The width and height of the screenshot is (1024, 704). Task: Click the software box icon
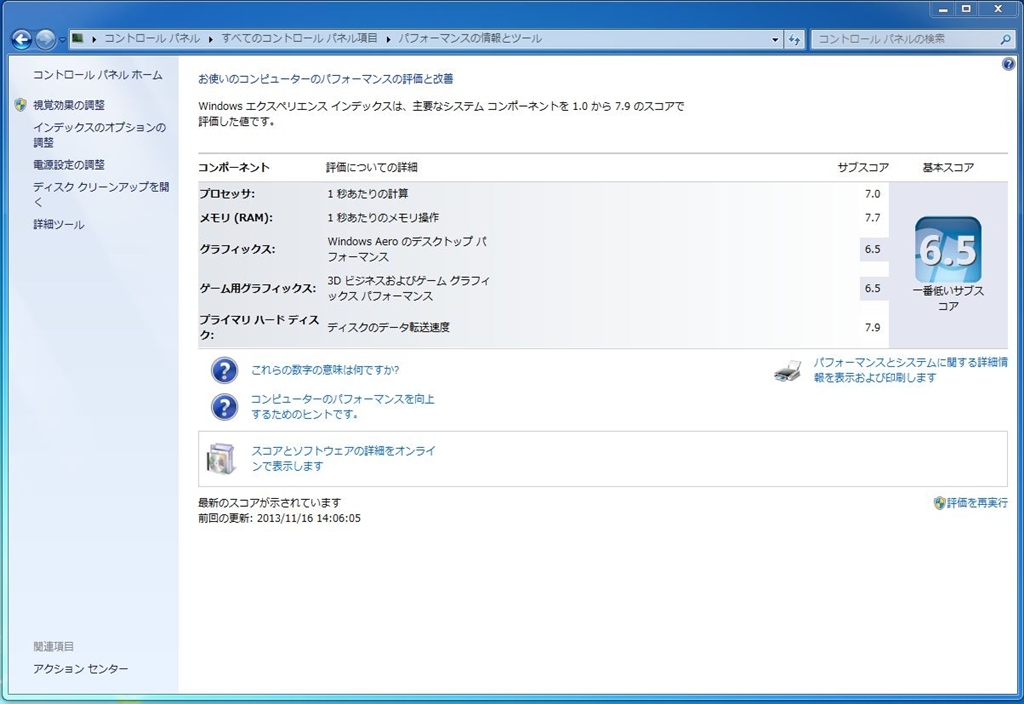pos(221,458)
